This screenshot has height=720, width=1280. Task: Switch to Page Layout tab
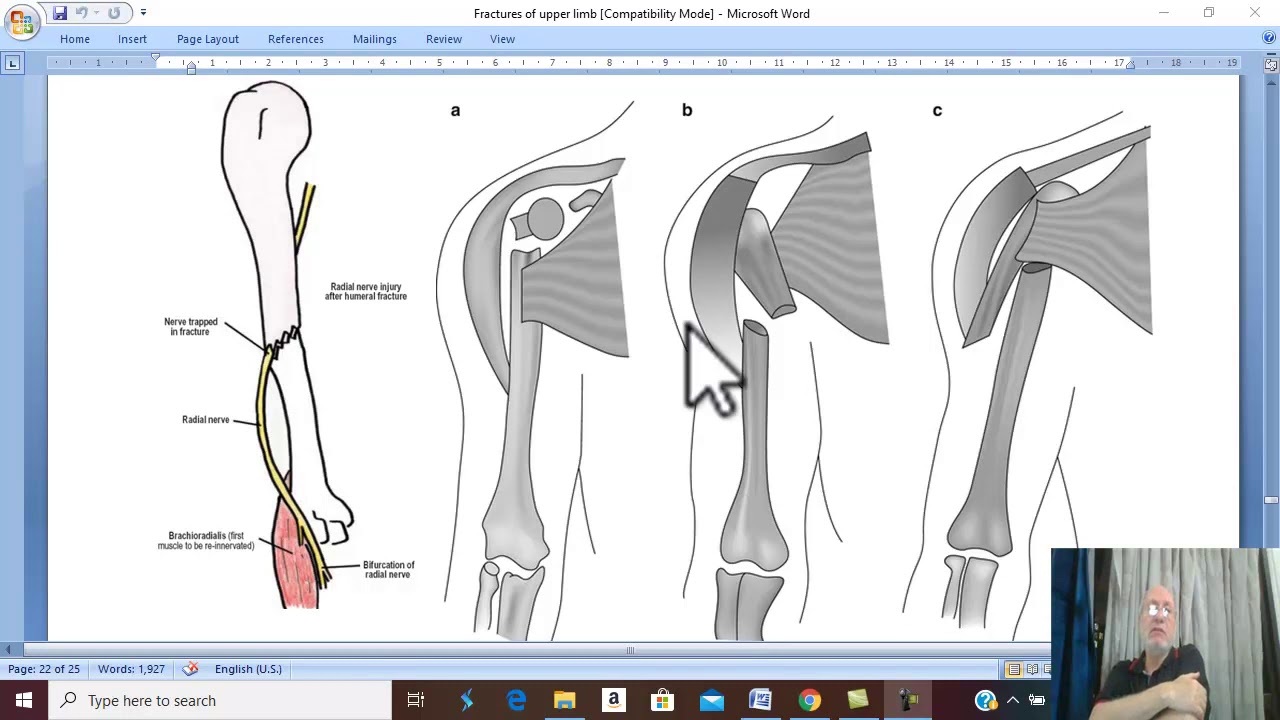208,39
